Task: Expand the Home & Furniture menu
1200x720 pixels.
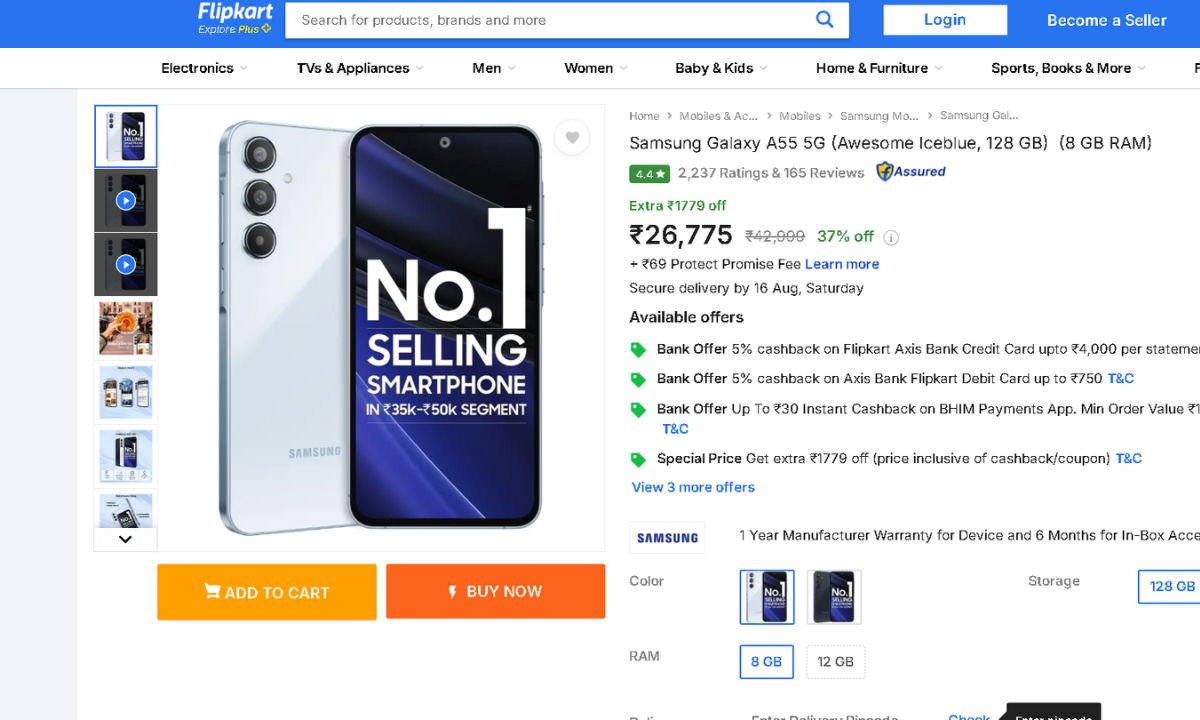Action: 878,68
